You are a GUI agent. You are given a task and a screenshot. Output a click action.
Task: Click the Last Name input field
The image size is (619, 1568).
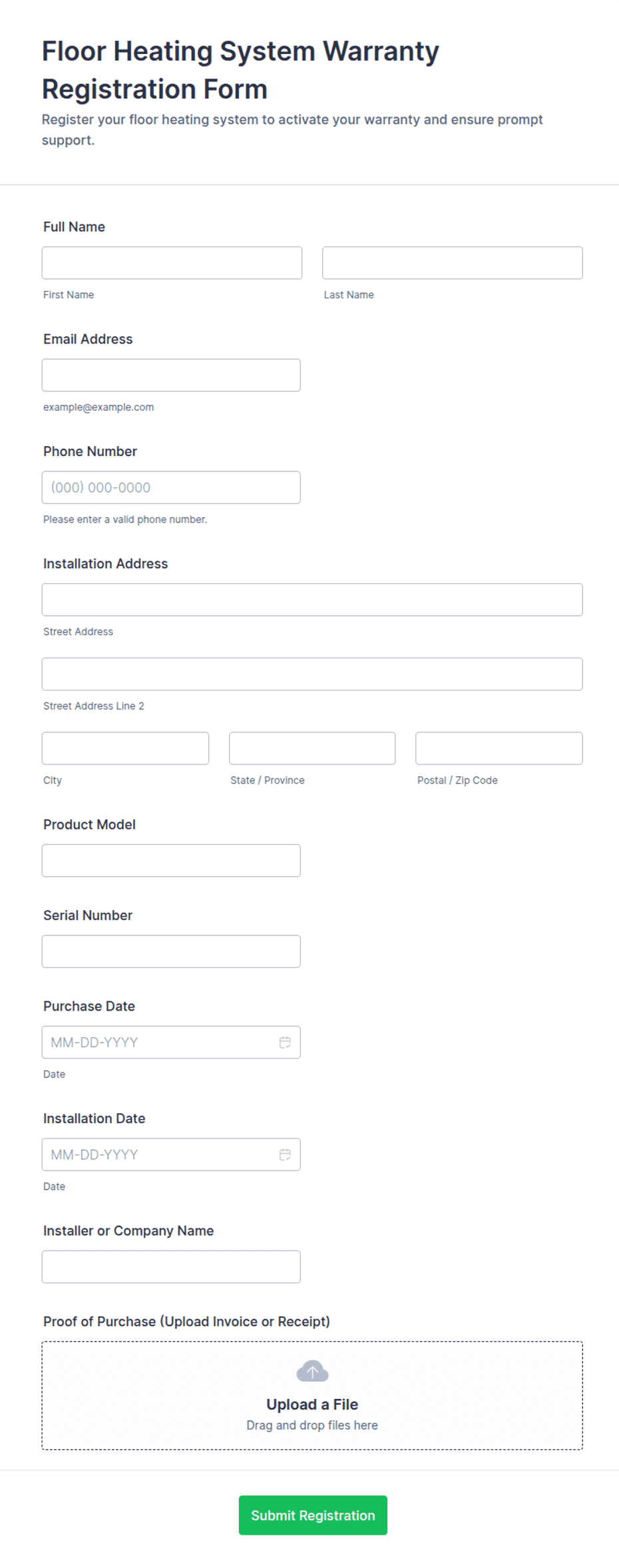pyautogui.click(x=453, y=263)
